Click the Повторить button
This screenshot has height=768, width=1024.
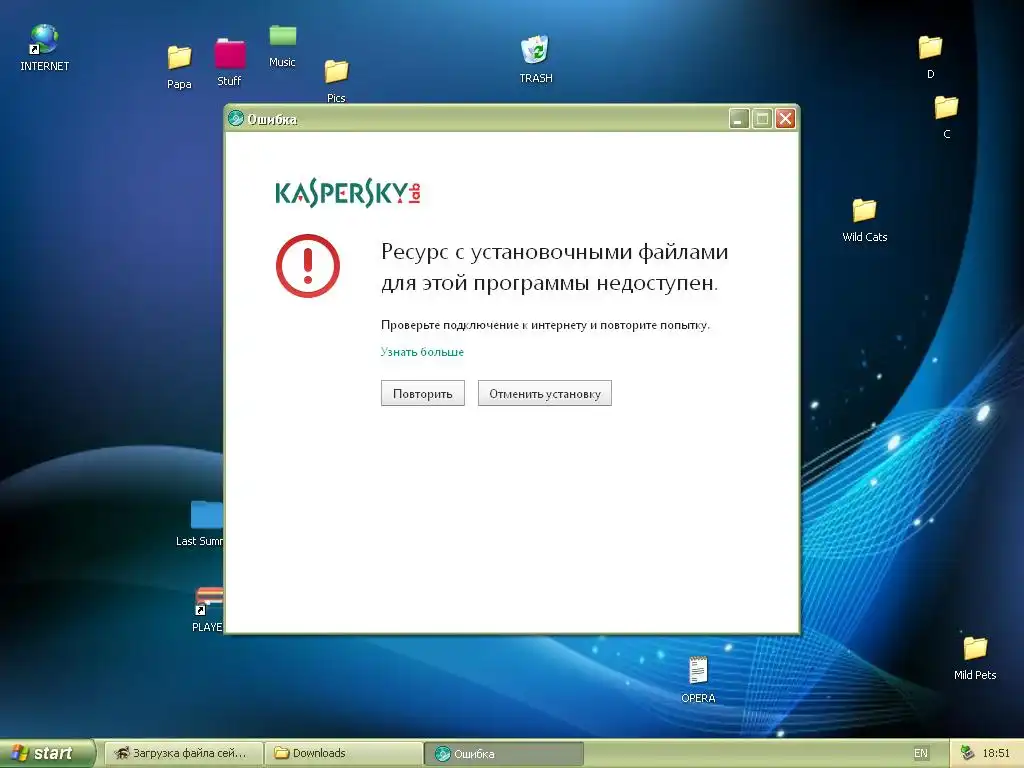click(x=423, y=393)
